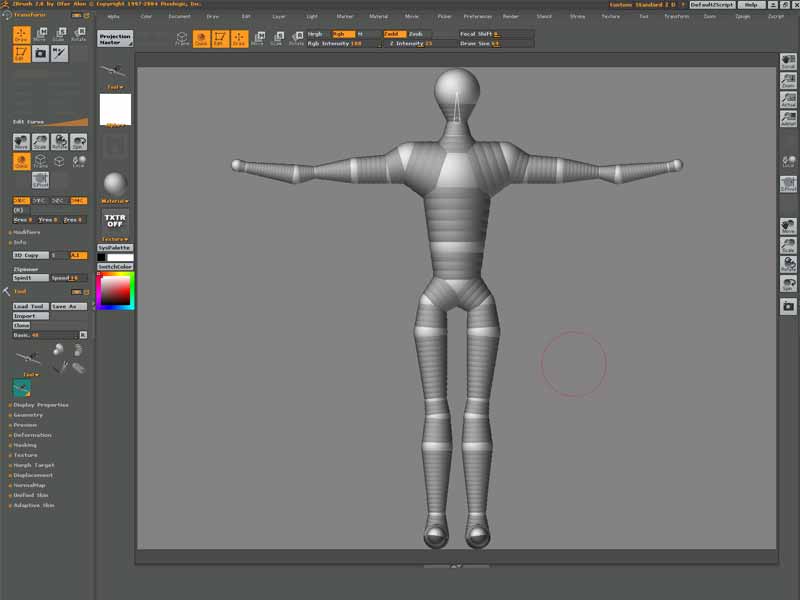
Task: Click the Projection Master button
Action: (115, 39)
